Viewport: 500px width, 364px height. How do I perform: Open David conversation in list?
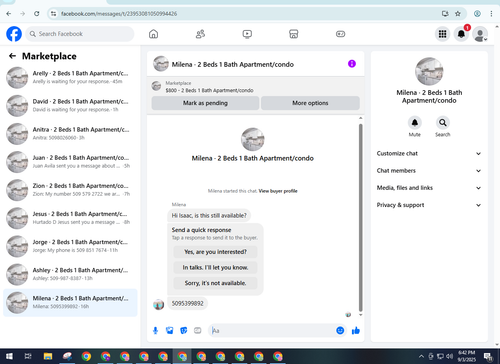point(70,105)
